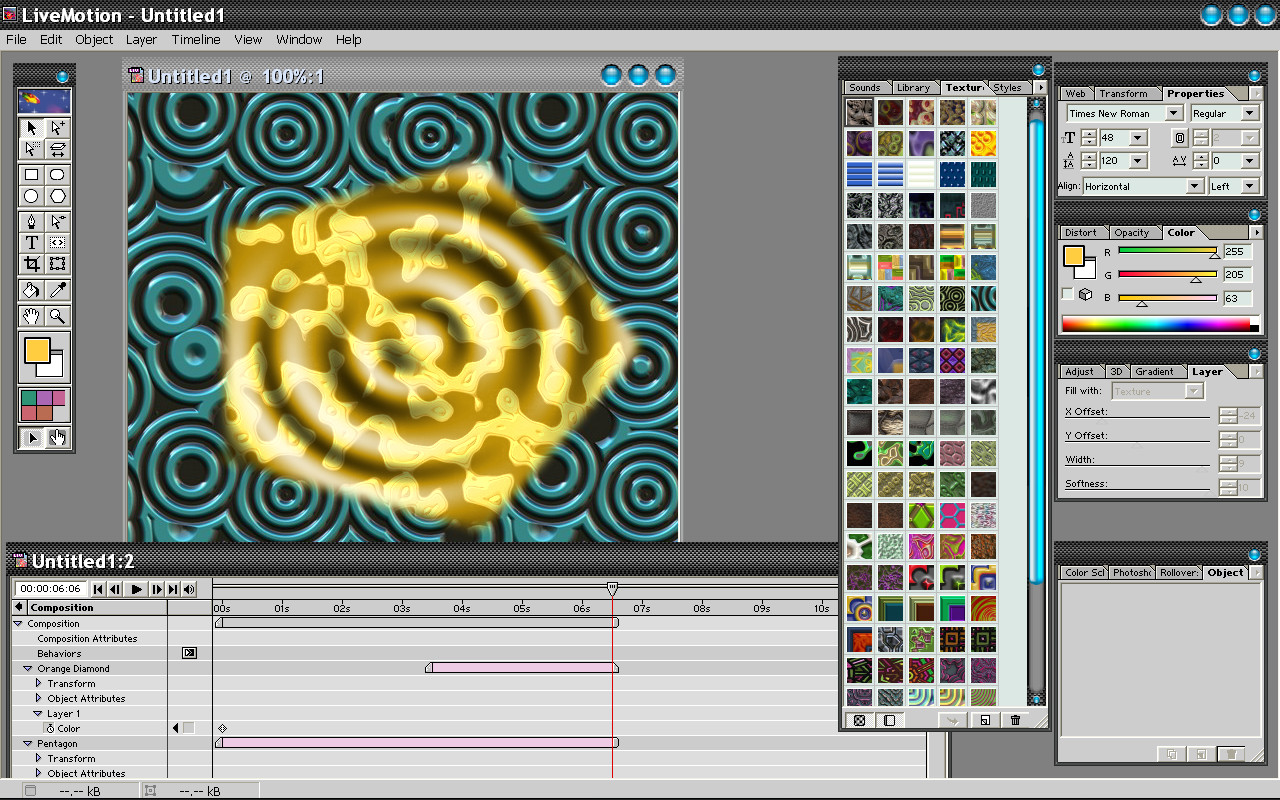The image size is (1280, 800).
Task: Collapse the Pentagon timeline group
Action: [28, 744]
